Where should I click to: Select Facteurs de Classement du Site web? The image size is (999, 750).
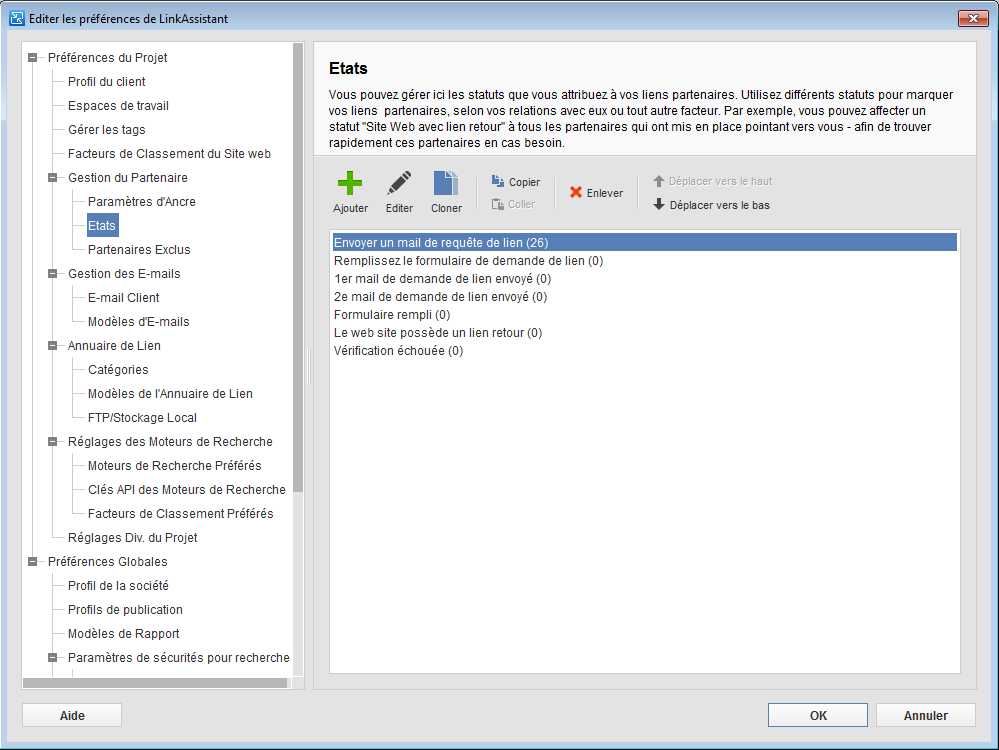click(169, 154)
